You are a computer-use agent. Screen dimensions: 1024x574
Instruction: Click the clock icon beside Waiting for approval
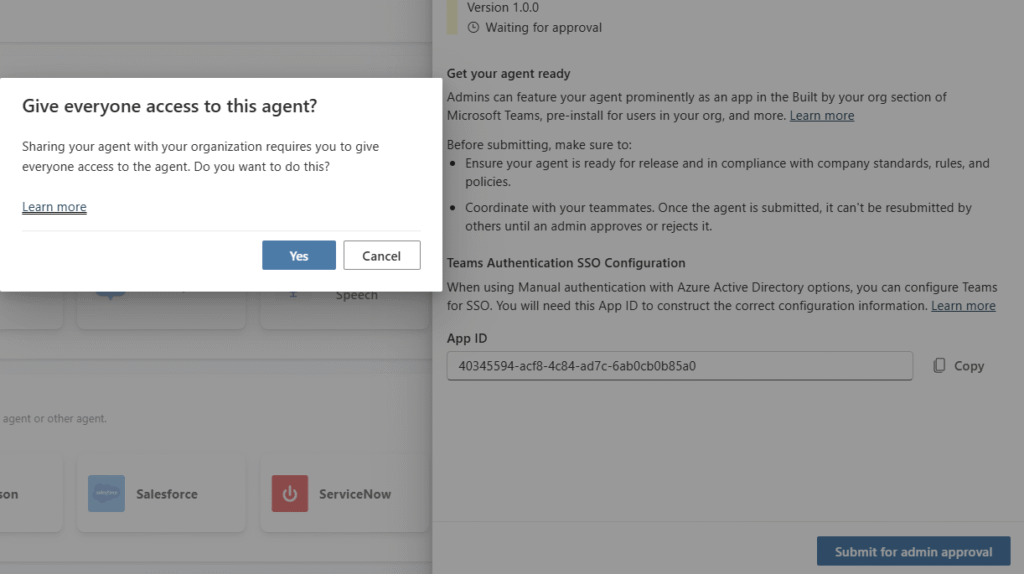tap(473, 27)
